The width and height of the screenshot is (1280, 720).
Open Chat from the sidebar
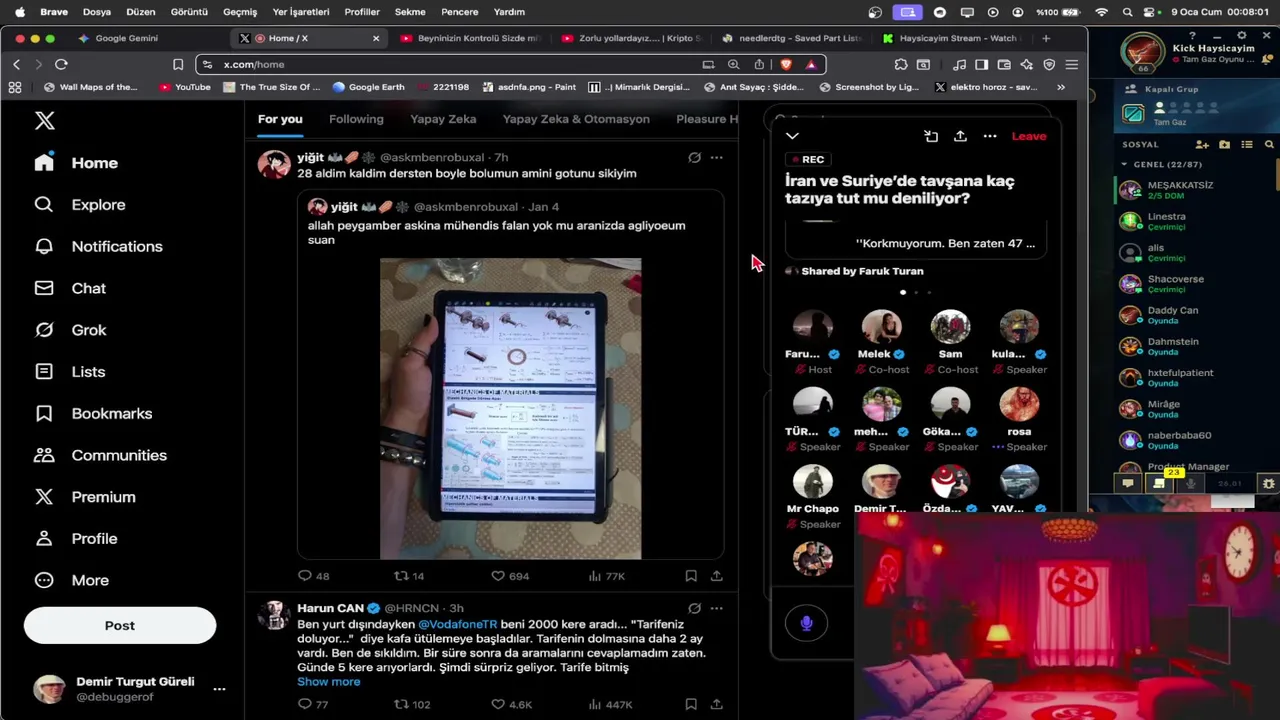(70, 288)
